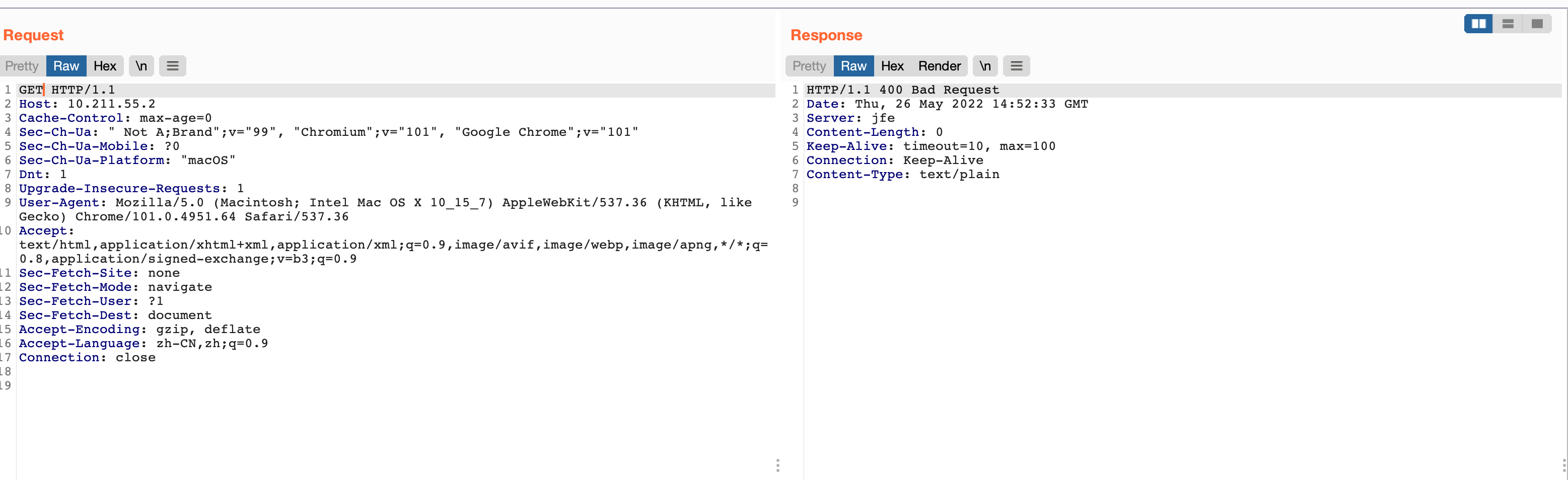
Task: Click Upgrade-Insecure-Requests: 1 line
Action: coord(131,189)
